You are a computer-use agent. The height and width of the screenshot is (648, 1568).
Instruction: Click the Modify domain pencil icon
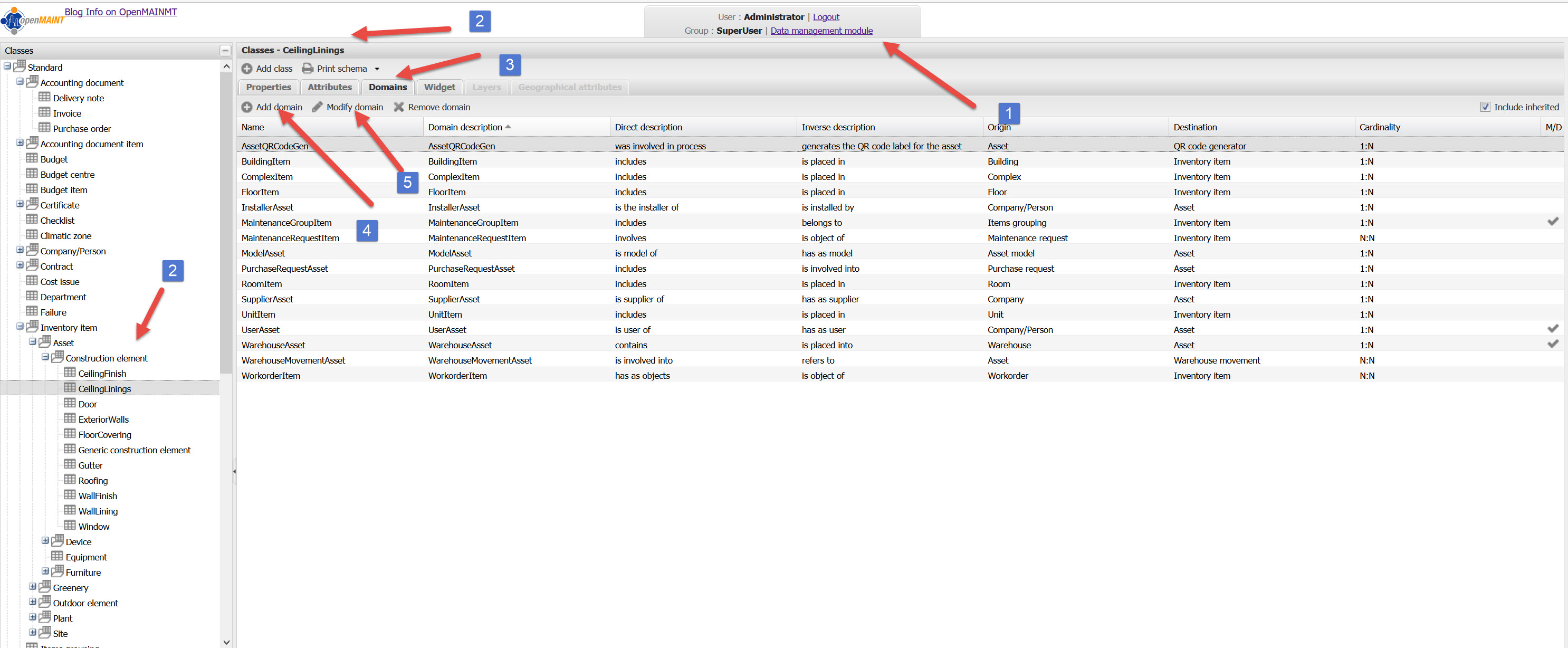pos(317,107)
